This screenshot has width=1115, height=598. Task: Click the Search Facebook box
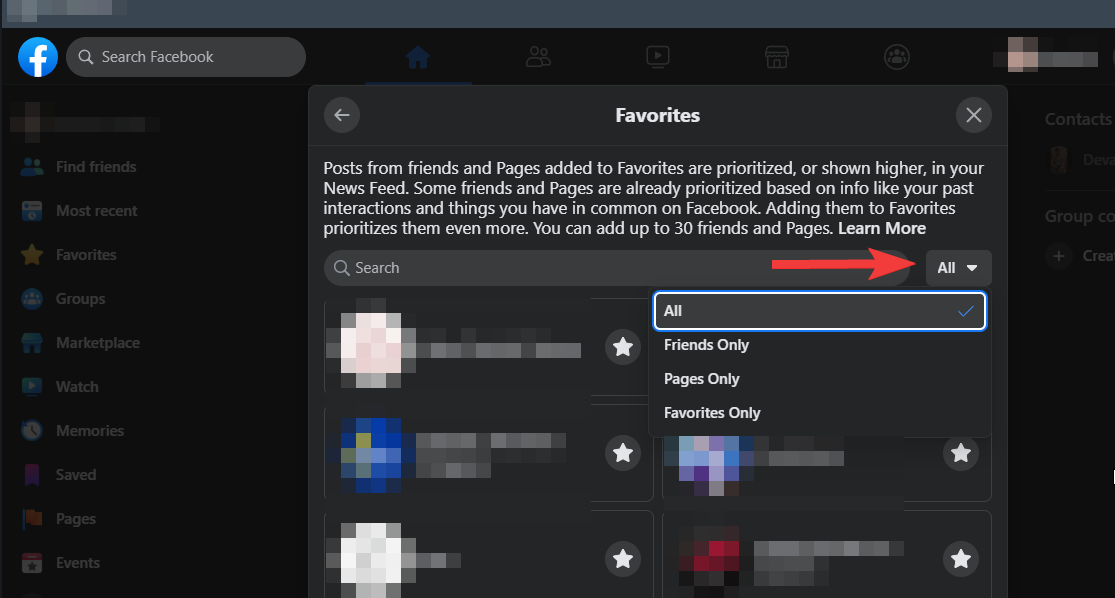click(186, 57)
